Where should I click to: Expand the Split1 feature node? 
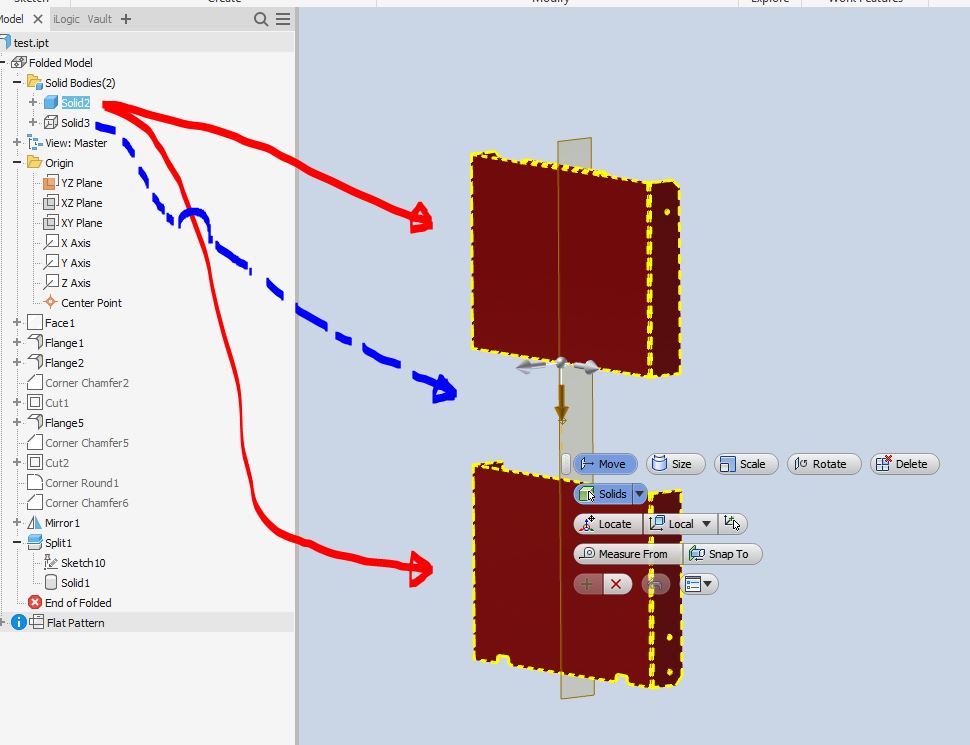pos(17,542)
